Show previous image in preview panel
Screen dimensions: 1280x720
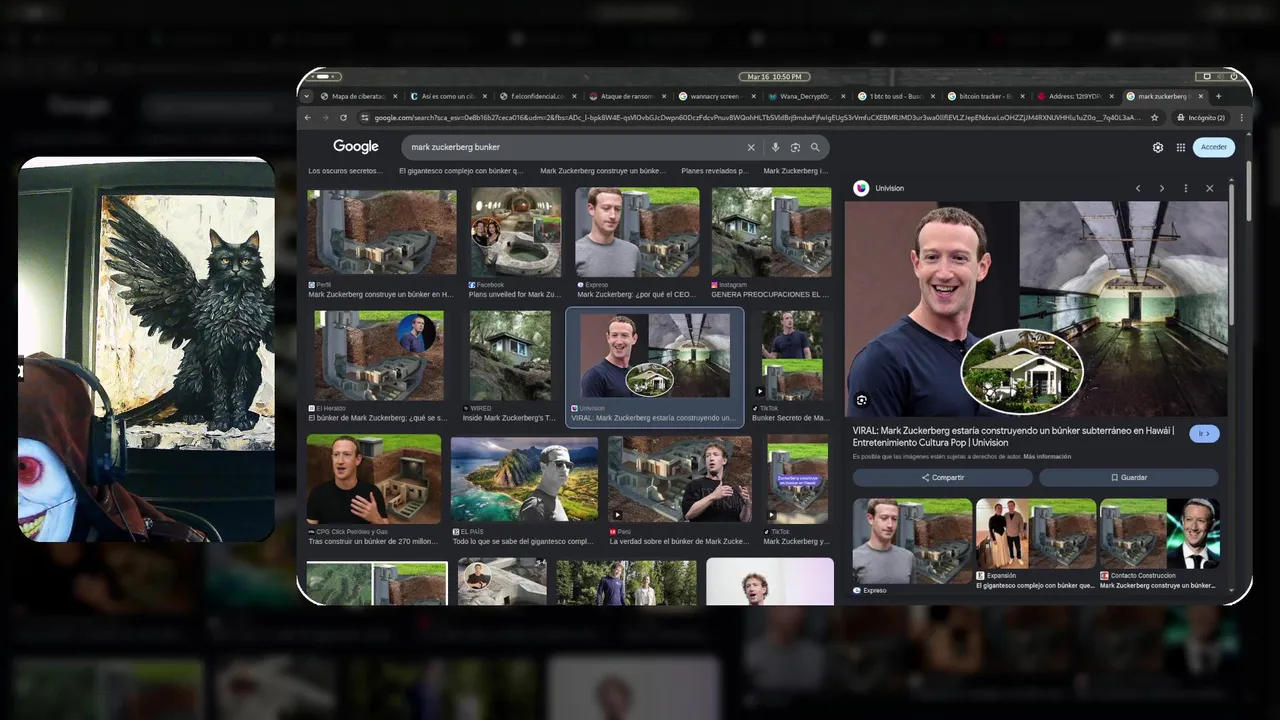click(x=1138, y=188)
